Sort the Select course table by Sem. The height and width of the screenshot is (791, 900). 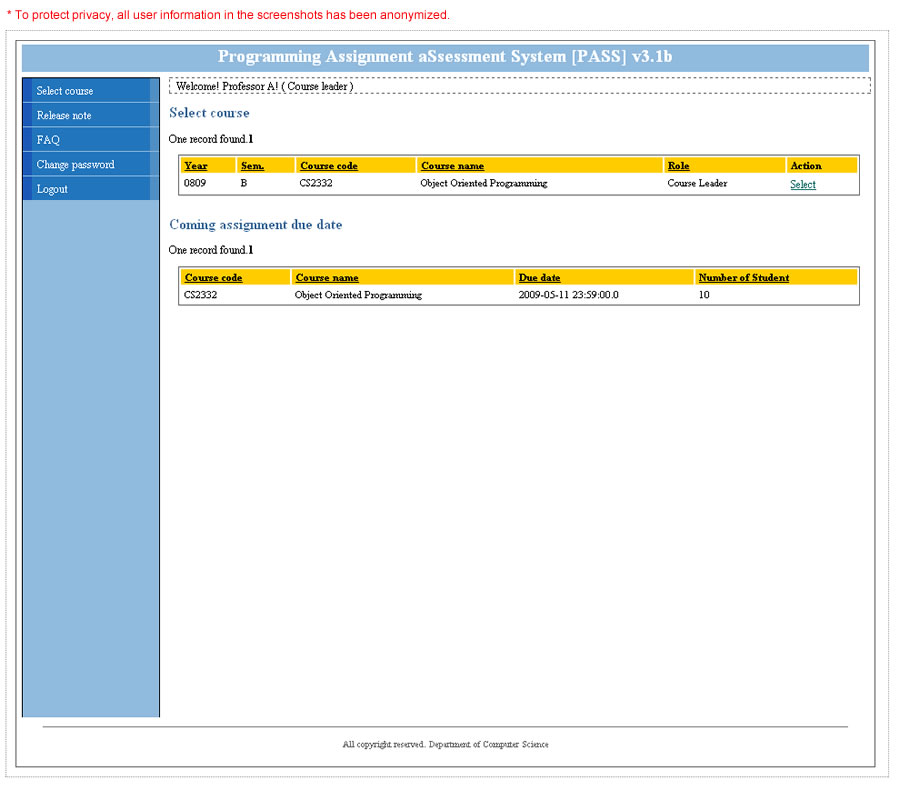coord(252,166)
